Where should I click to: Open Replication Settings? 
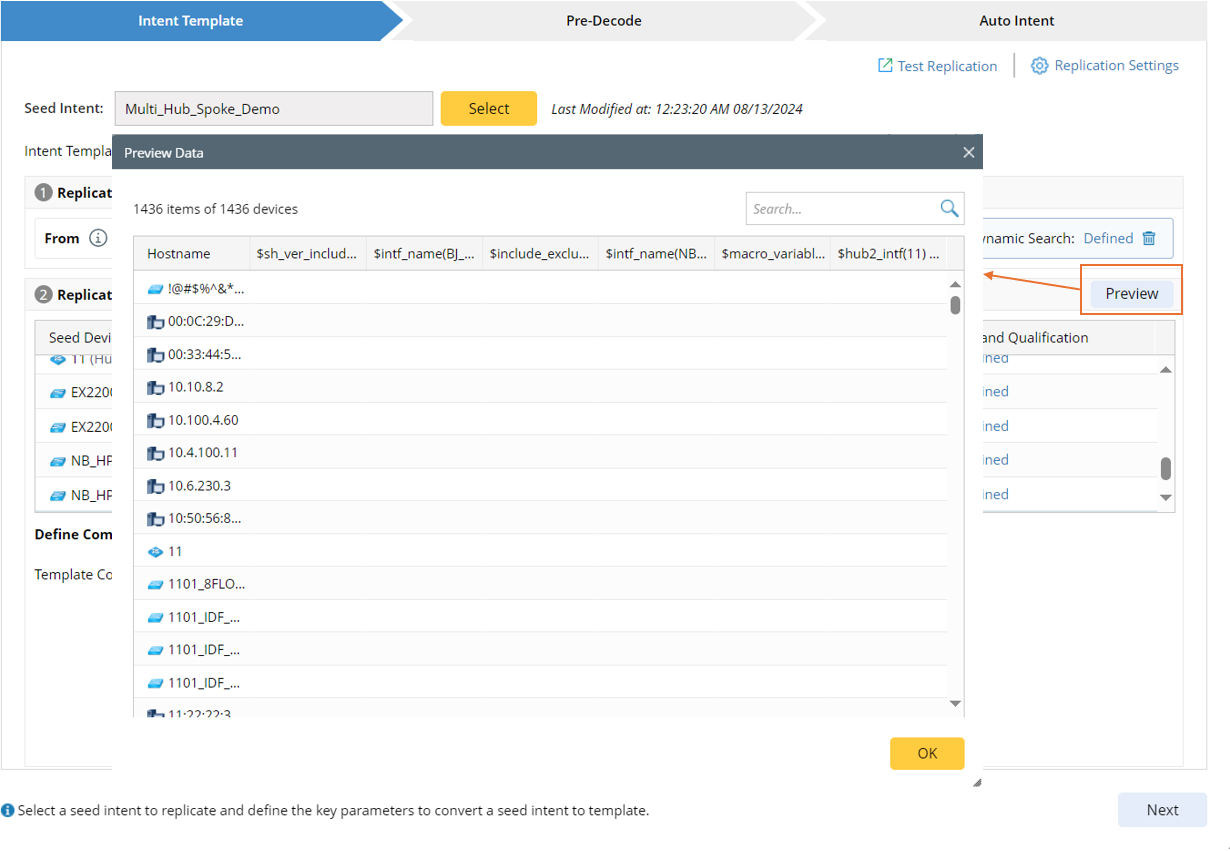(1105, 66)
